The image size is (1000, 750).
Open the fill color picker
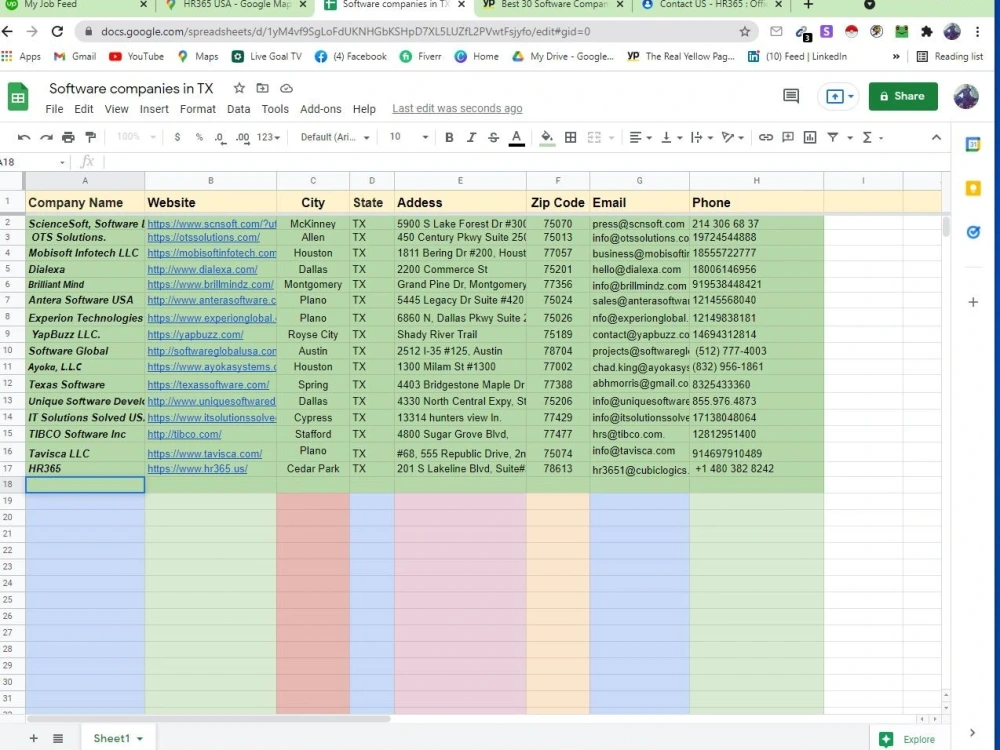click(x=547, y=138)
